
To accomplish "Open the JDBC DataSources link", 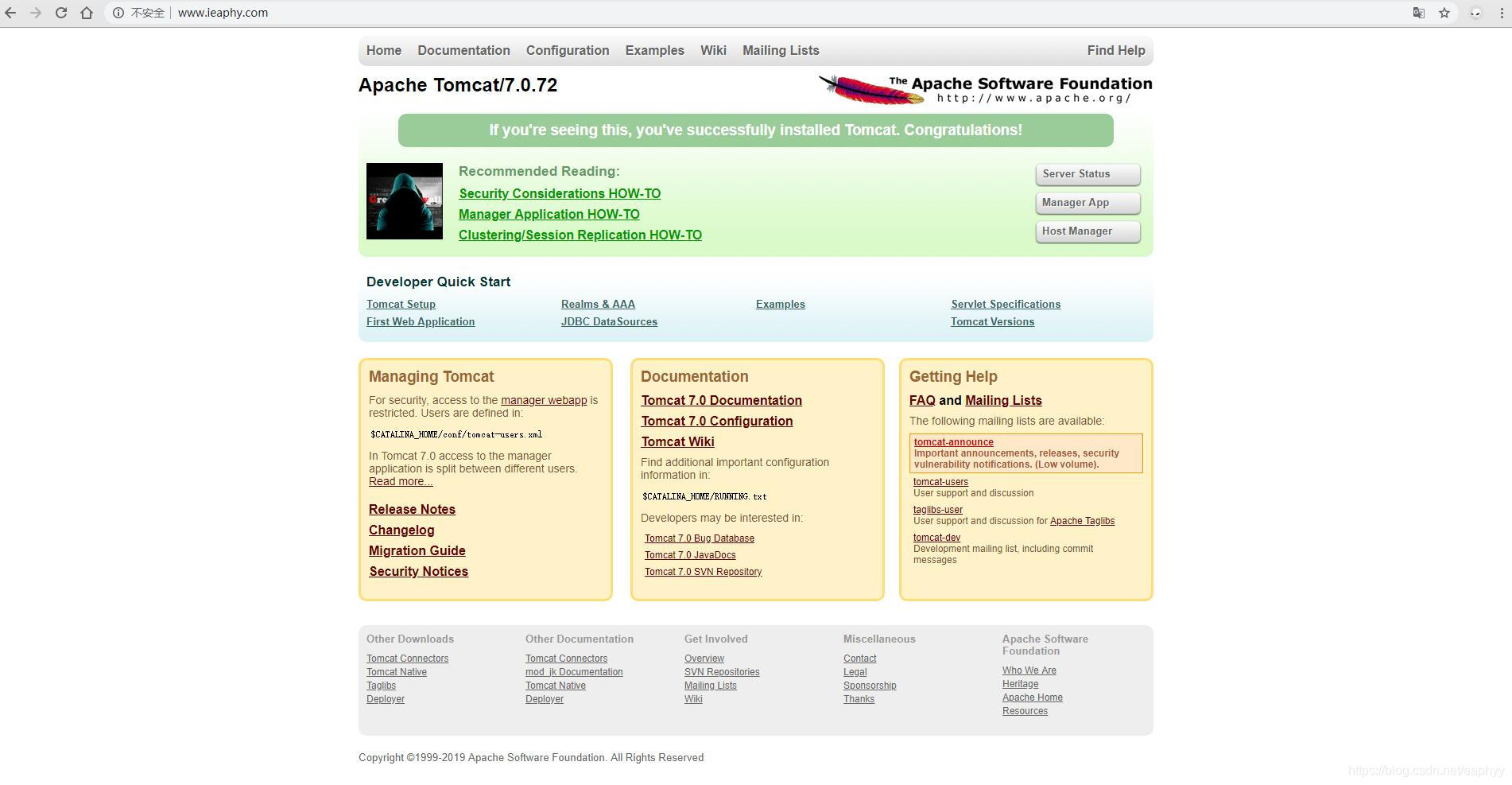I will tap(609, 321).
